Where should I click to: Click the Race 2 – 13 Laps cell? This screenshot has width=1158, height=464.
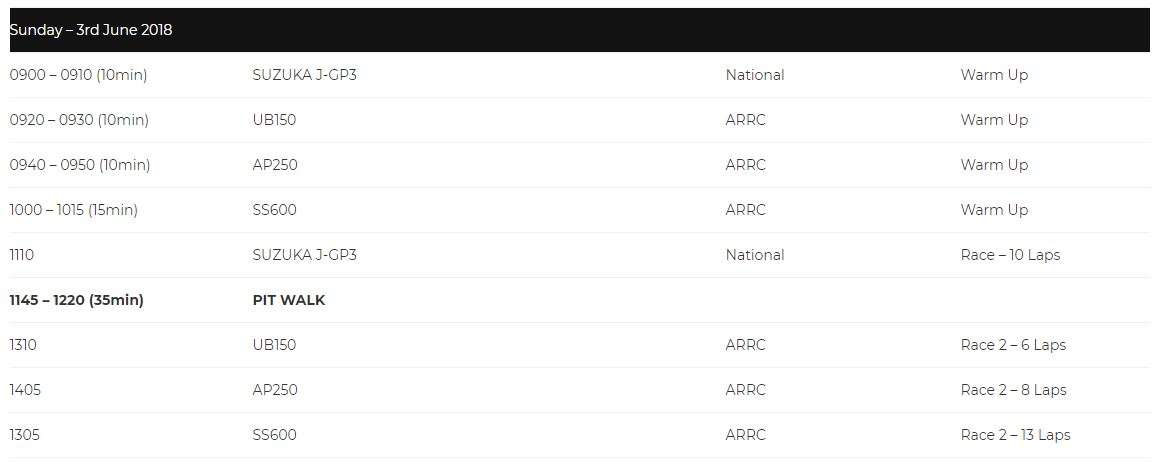pos(1015,435)
